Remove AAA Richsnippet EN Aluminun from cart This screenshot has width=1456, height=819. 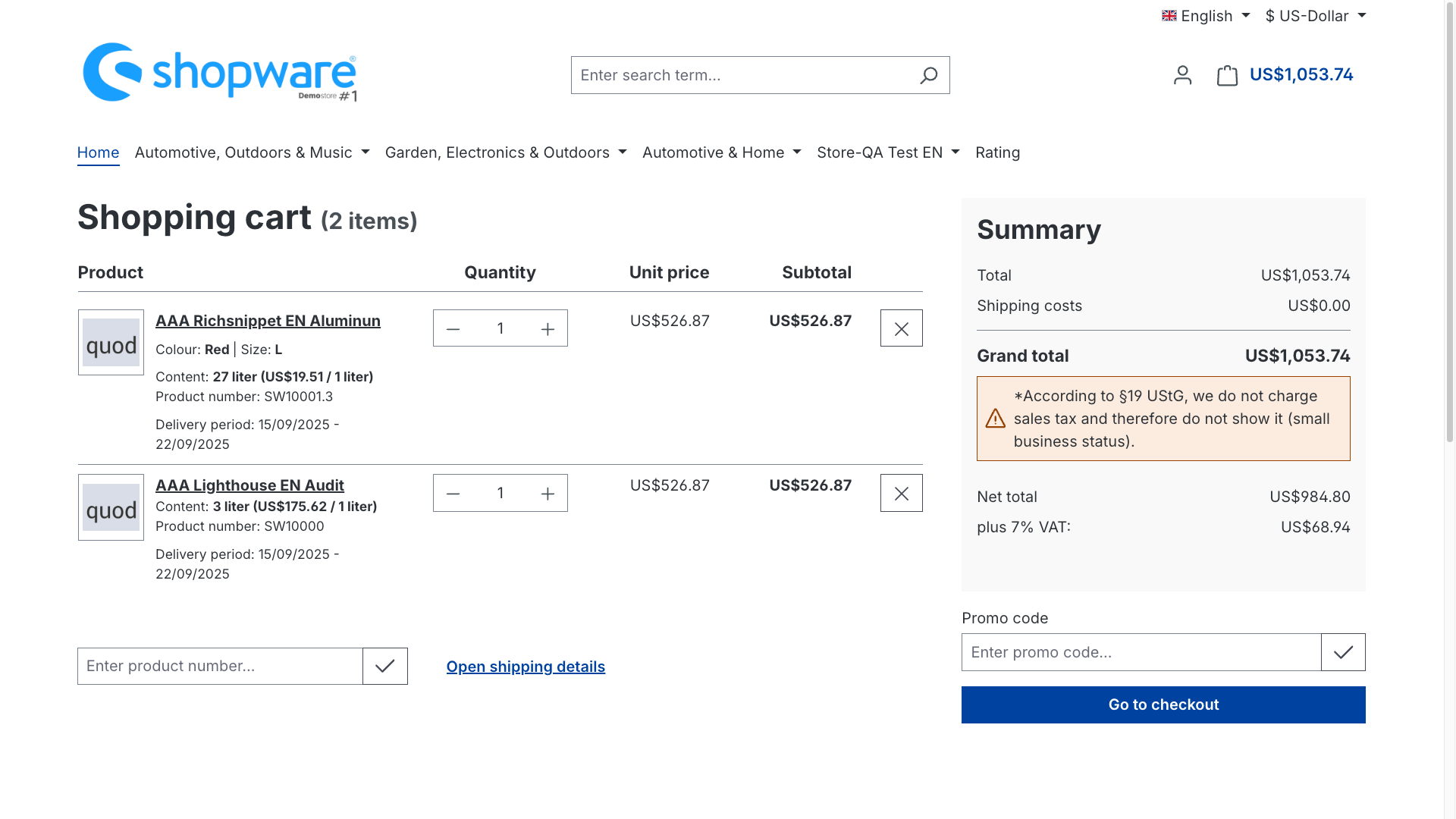(901, 328)
